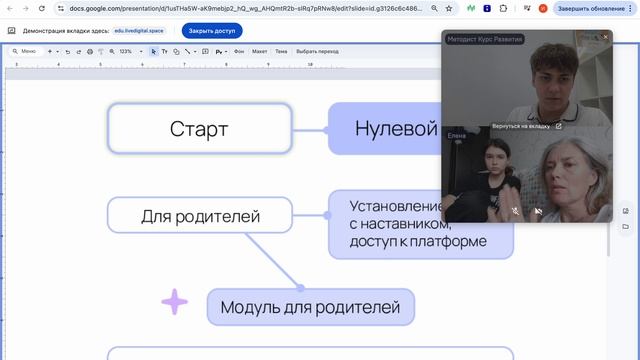
Task: Select the Line drawing tool
Action: (x=187, y=51)
